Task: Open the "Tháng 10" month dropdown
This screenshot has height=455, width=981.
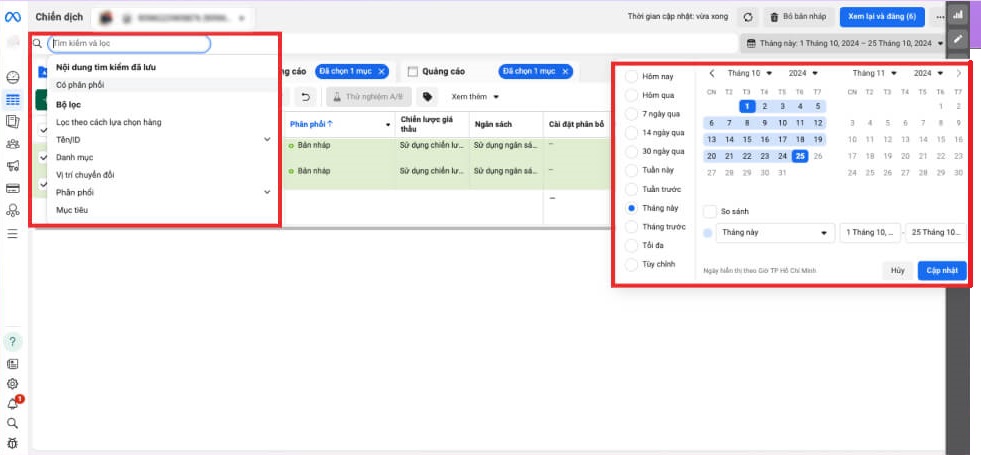Action: pos(749,73)
